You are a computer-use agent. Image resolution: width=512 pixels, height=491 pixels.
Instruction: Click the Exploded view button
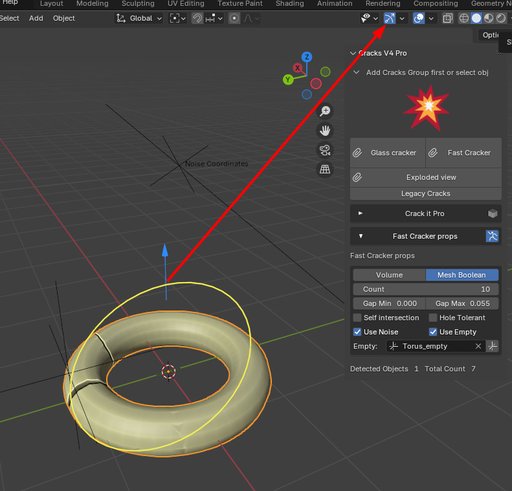point(426,178)
